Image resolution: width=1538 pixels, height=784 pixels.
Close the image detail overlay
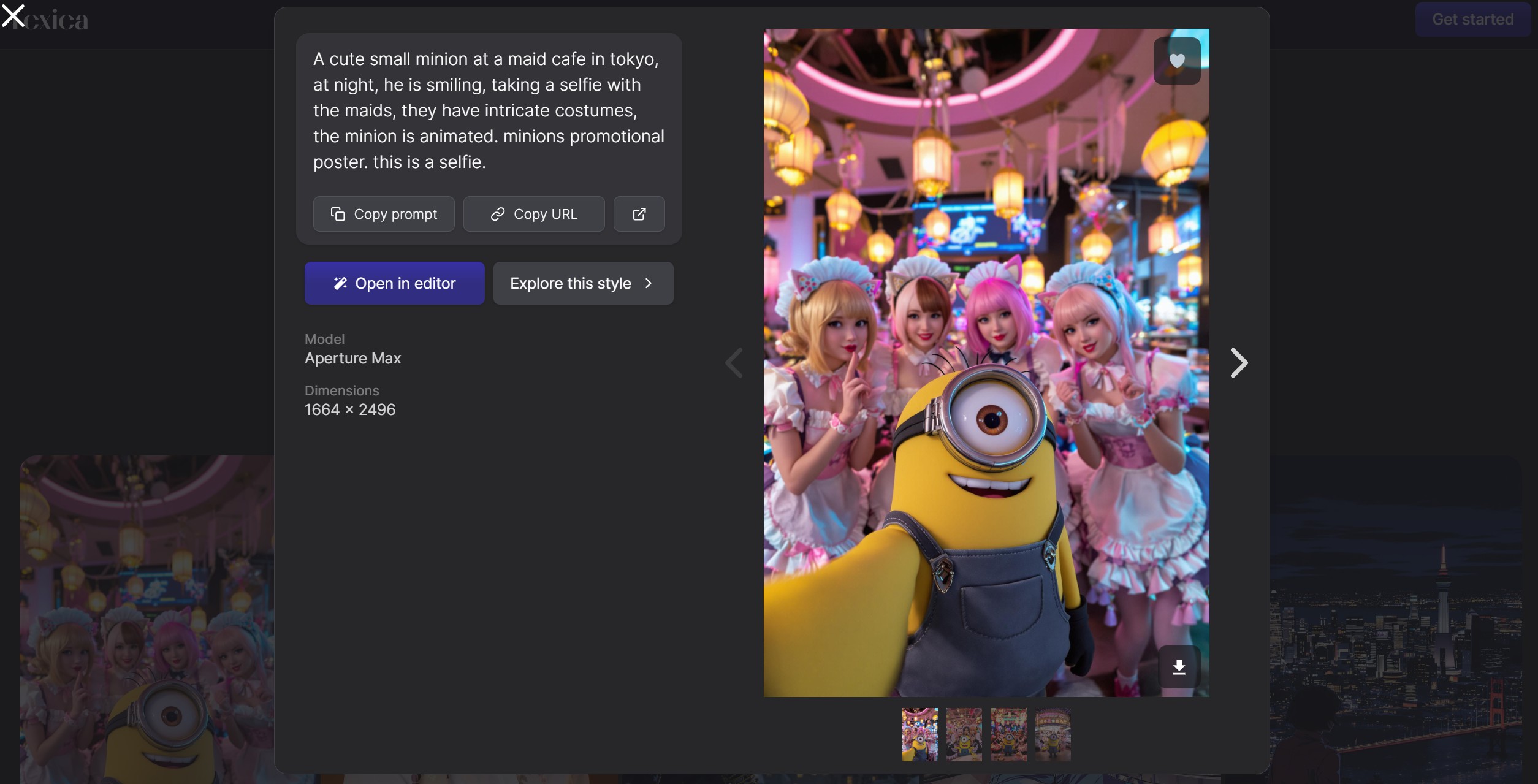(x=13, y=15)
